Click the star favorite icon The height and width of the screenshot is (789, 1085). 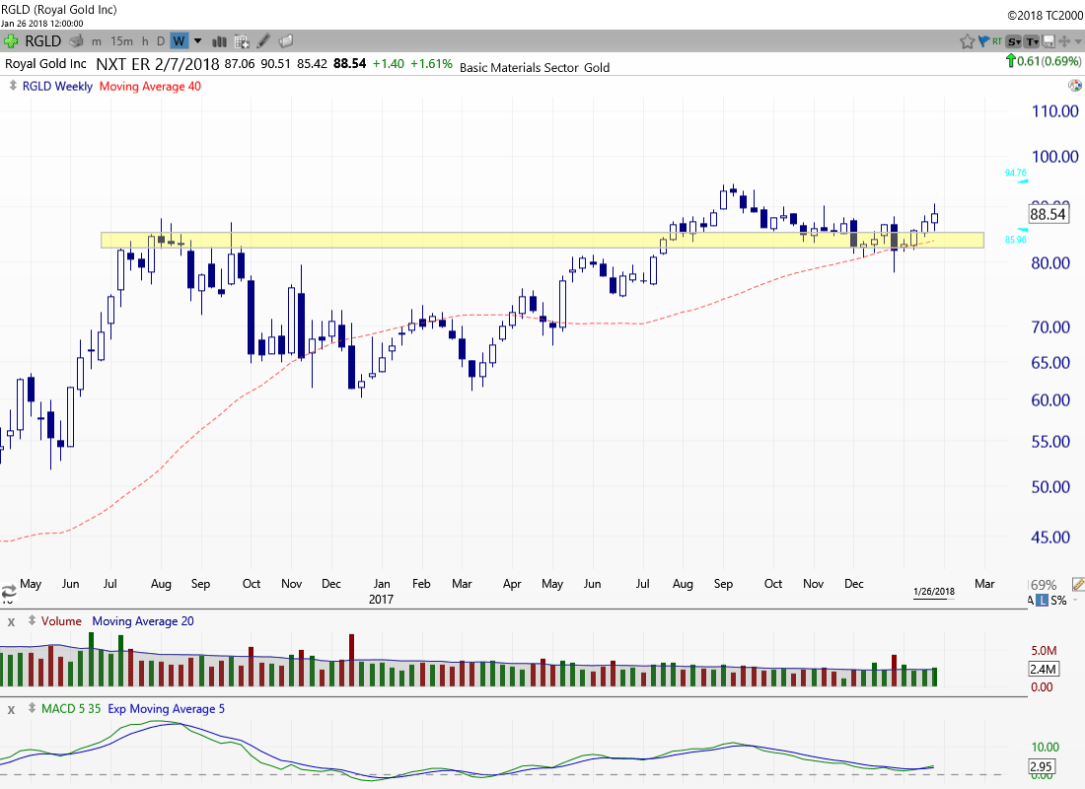click(967, 41)
